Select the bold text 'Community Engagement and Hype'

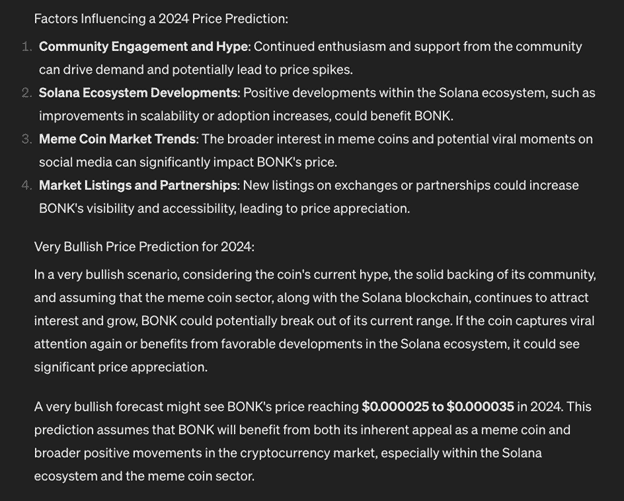click(143, 47)
